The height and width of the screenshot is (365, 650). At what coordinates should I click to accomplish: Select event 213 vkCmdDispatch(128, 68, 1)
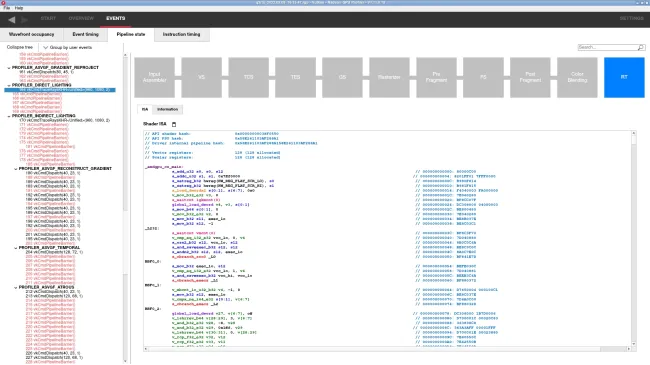click(x=54, y=296)
